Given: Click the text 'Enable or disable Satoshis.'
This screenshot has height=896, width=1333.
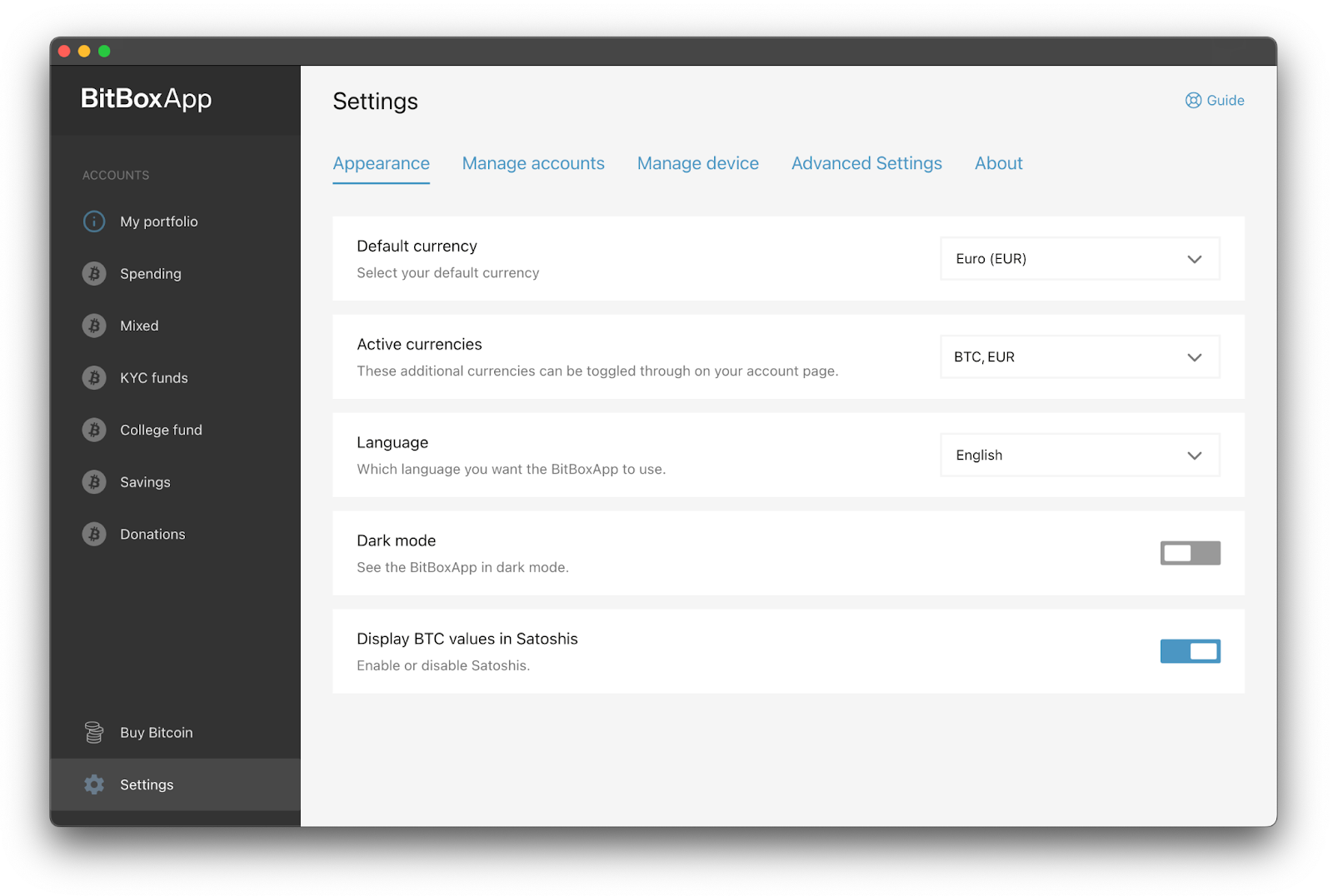Looking at the screenshot, I should point(444,666).
